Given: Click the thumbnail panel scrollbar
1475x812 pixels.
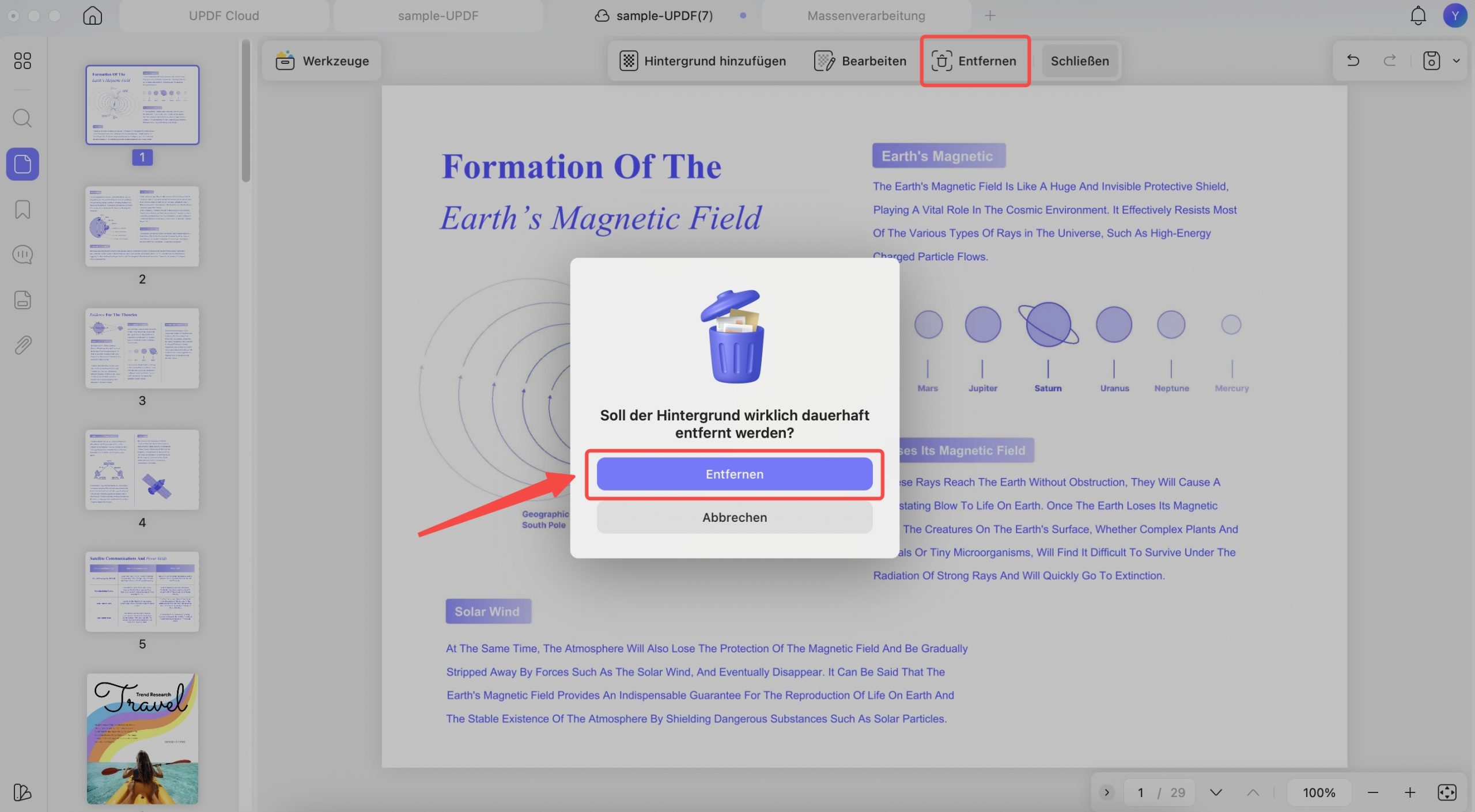Looking at the screenshot, I should (x=246, y=111).
